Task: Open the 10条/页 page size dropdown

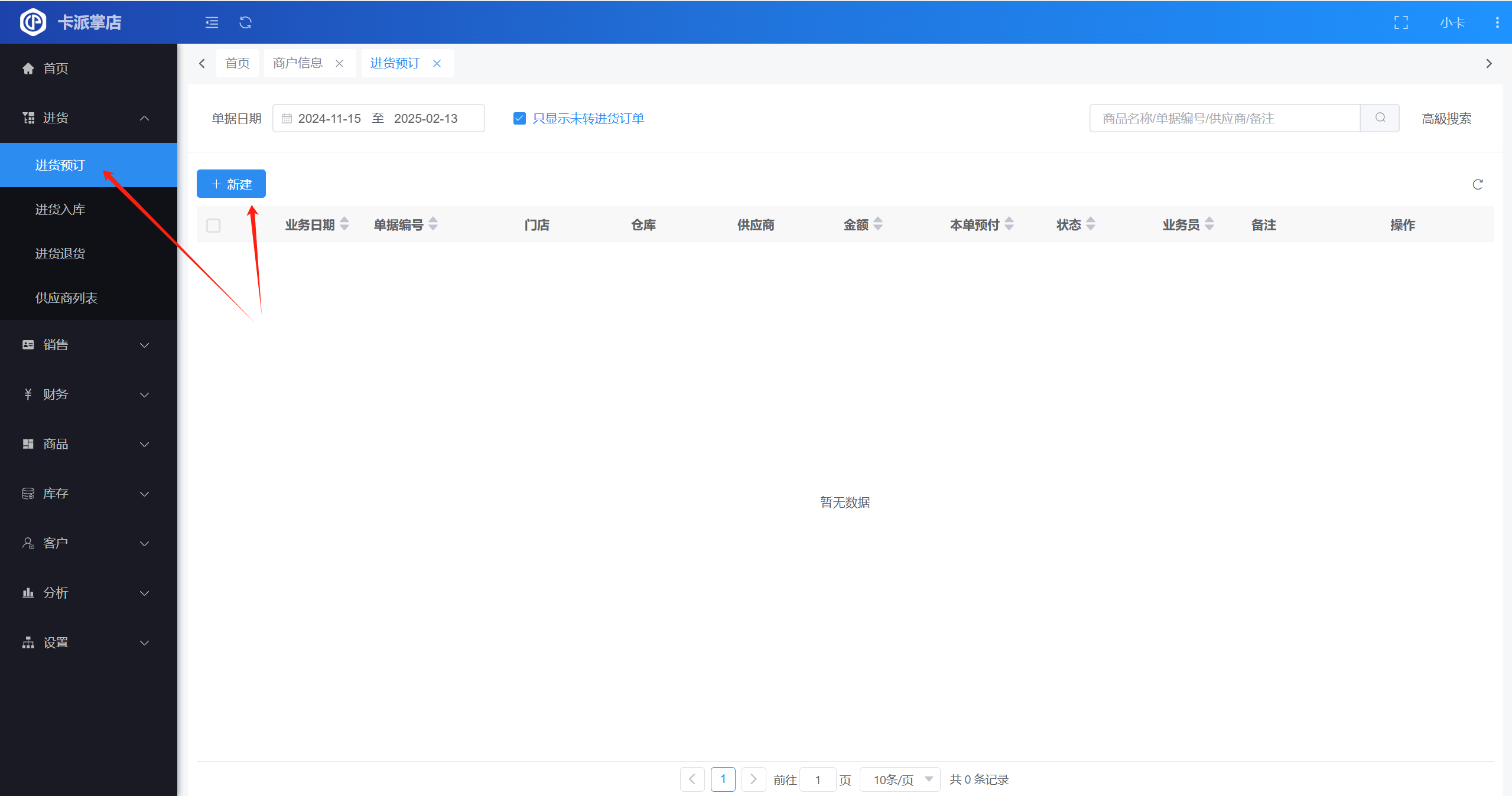Action: (x=900, y=779)
